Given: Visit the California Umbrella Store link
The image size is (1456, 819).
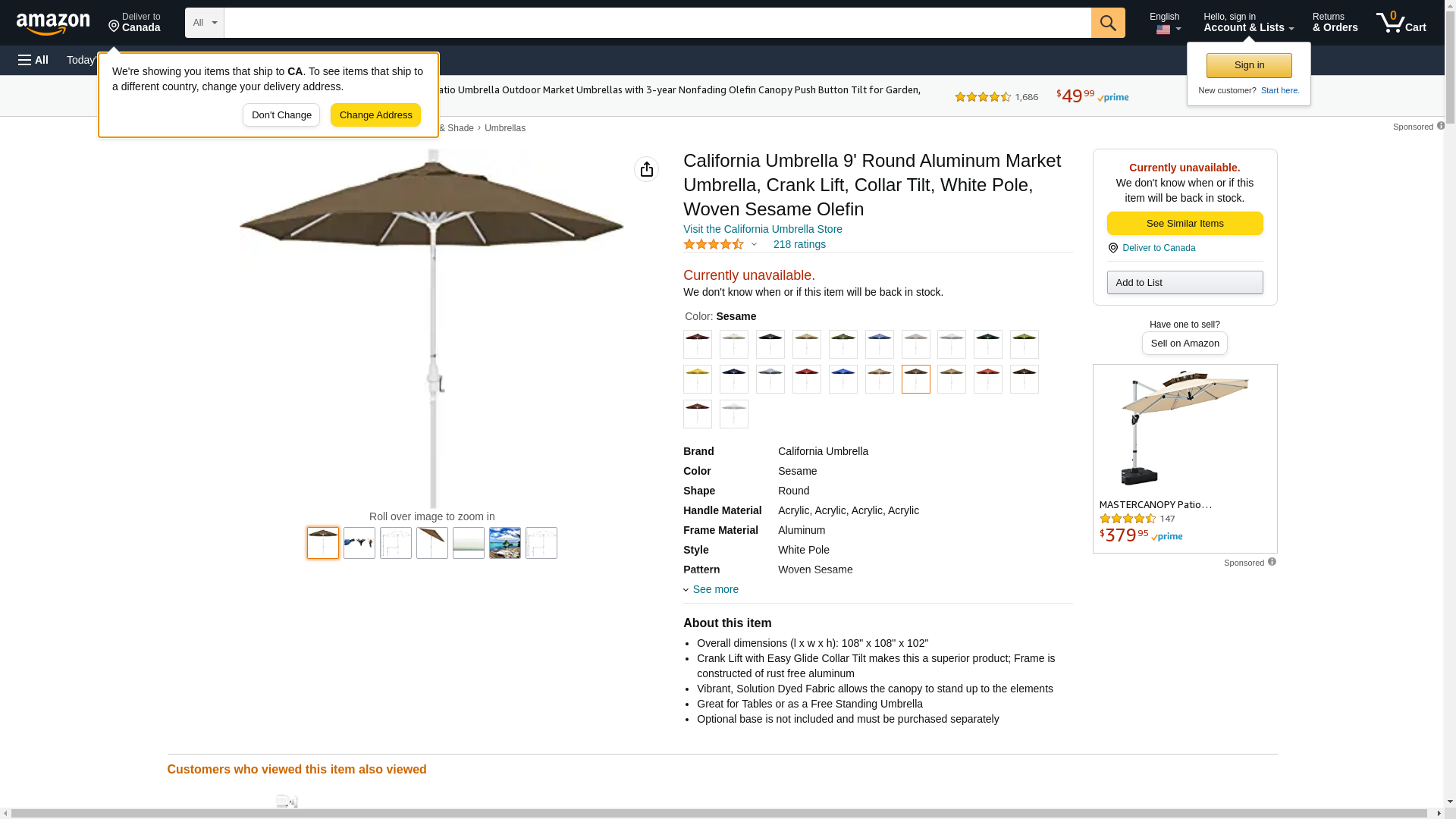Looking at the screenshot, I should 762,229.
